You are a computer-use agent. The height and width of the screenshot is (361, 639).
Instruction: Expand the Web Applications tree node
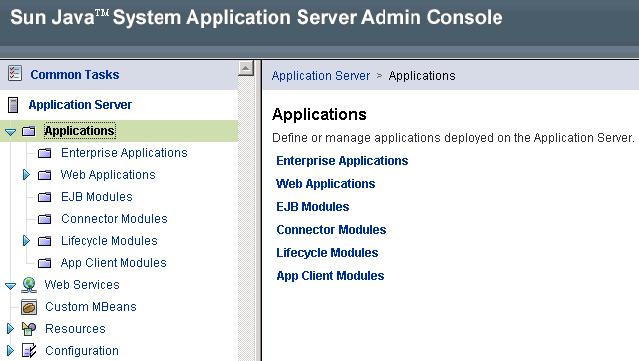point(26,175)
